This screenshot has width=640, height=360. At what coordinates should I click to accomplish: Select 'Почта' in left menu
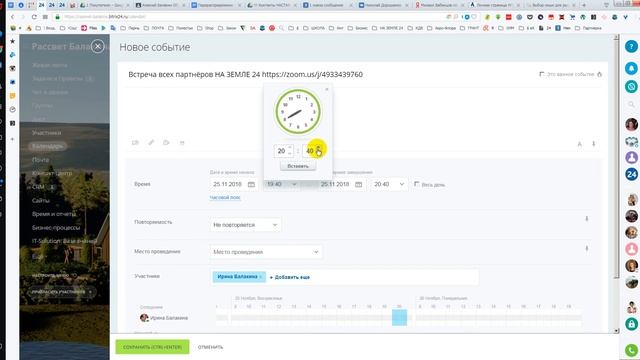pyautogui.click(x=40, y=160)
